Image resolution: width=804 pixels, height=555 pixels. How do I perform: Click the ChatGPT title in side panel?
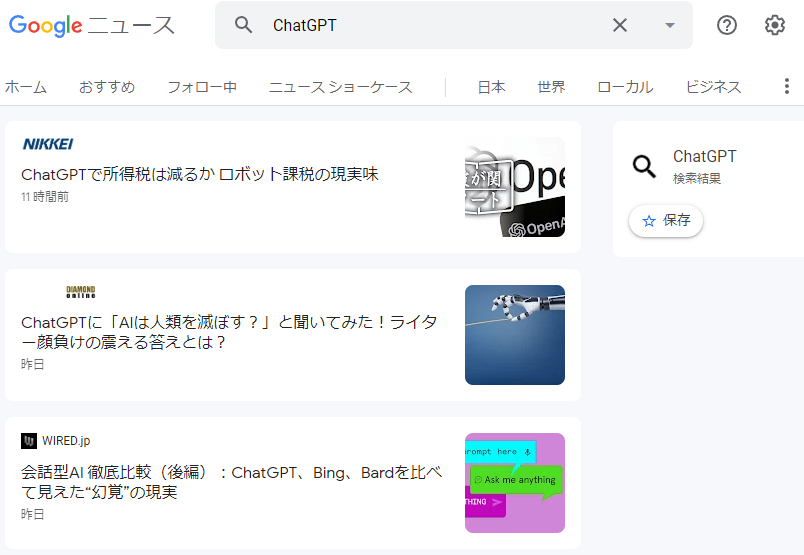pyautogui.click(x=705, y=156)
